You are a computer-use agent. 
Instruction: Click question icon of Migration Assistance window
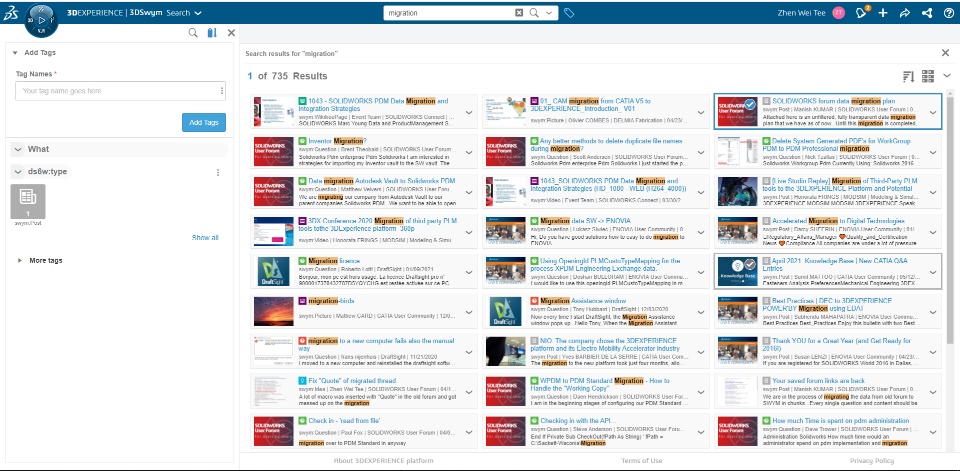pyautogui.click(x=534, y=301)
